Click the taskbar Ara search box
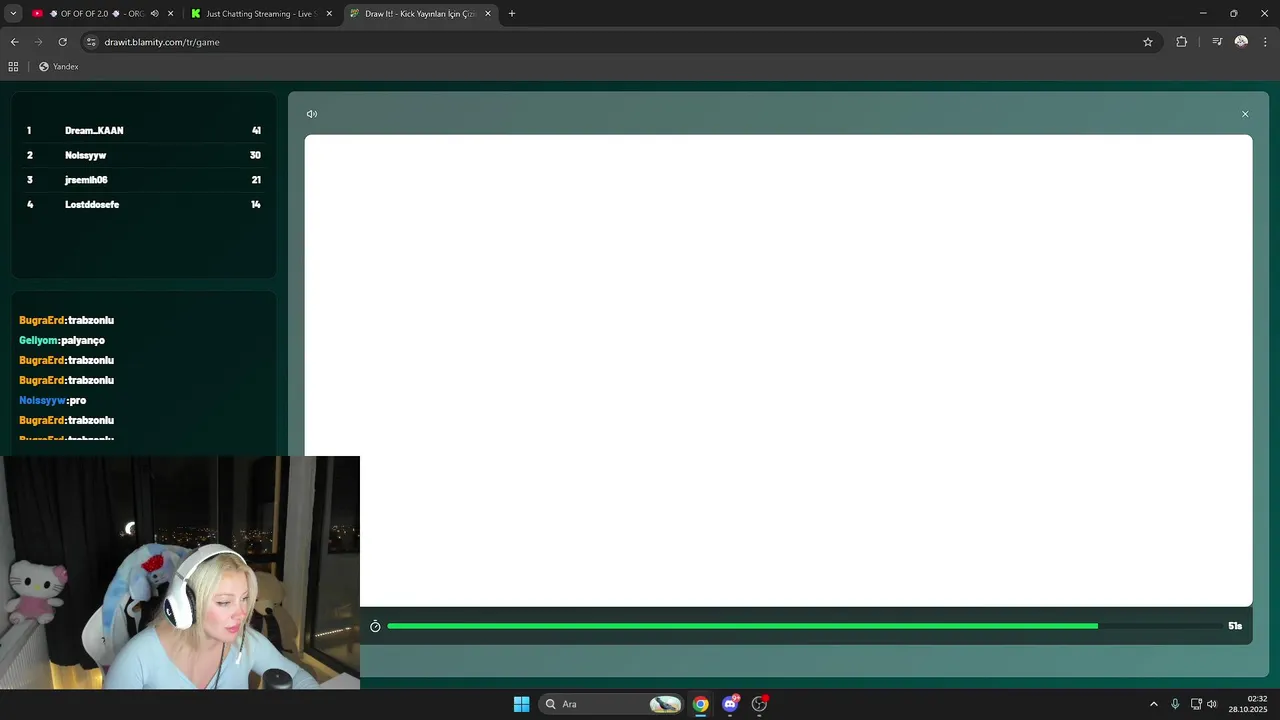Viewport: 1280px width, 720px height. 611,704
